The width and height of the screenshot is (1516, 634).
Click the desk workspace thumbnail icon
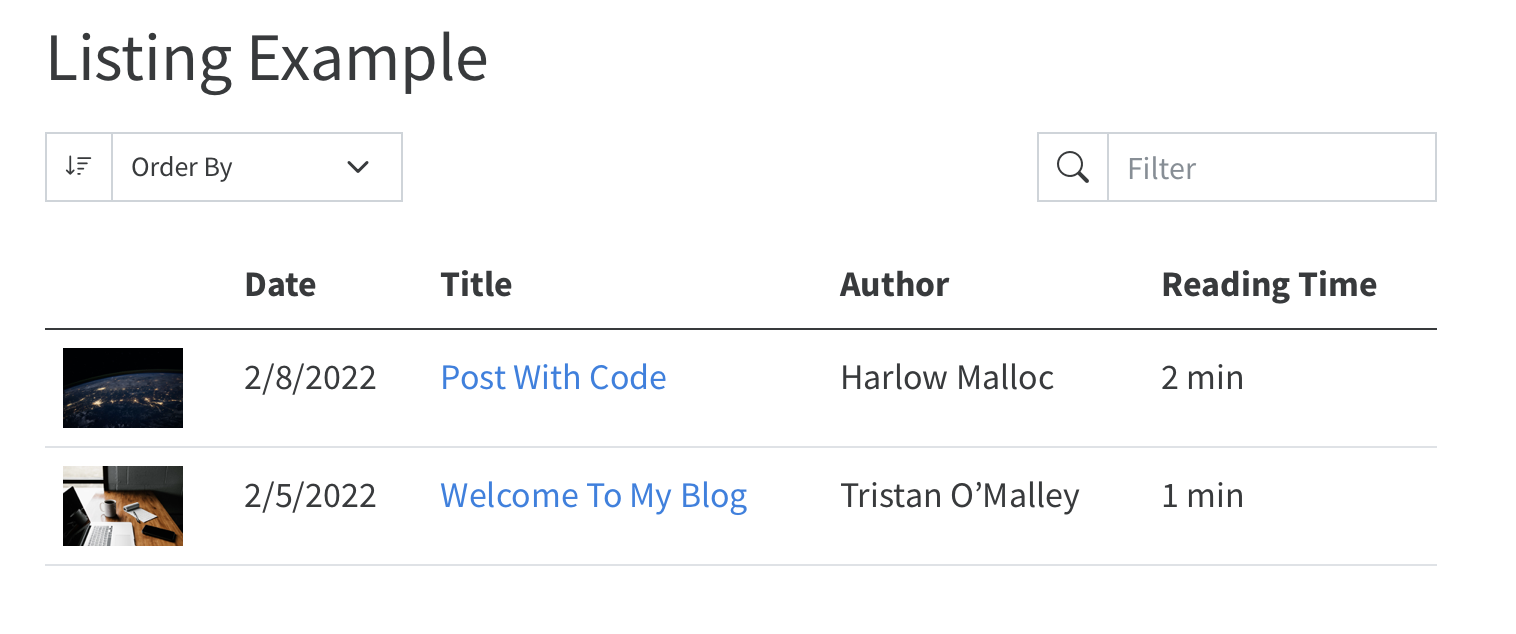click(x=122, y=505)
